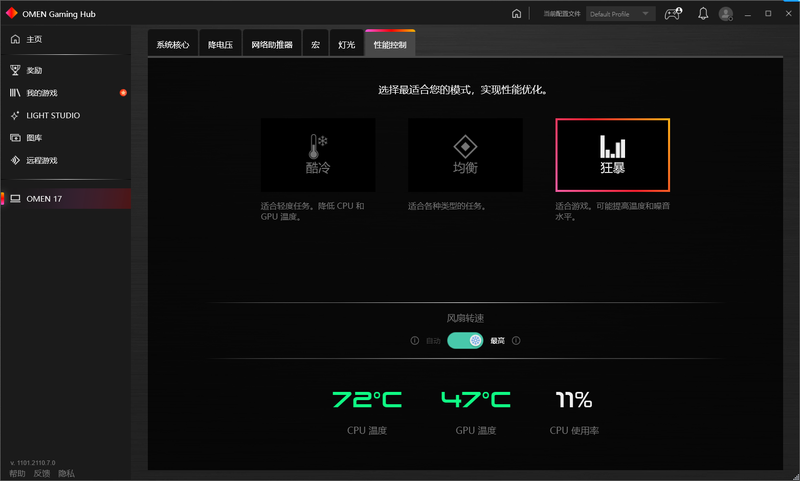Go to 我的游戏 in the sidebar
Screen dimensions: 800x481
(42, 93)
